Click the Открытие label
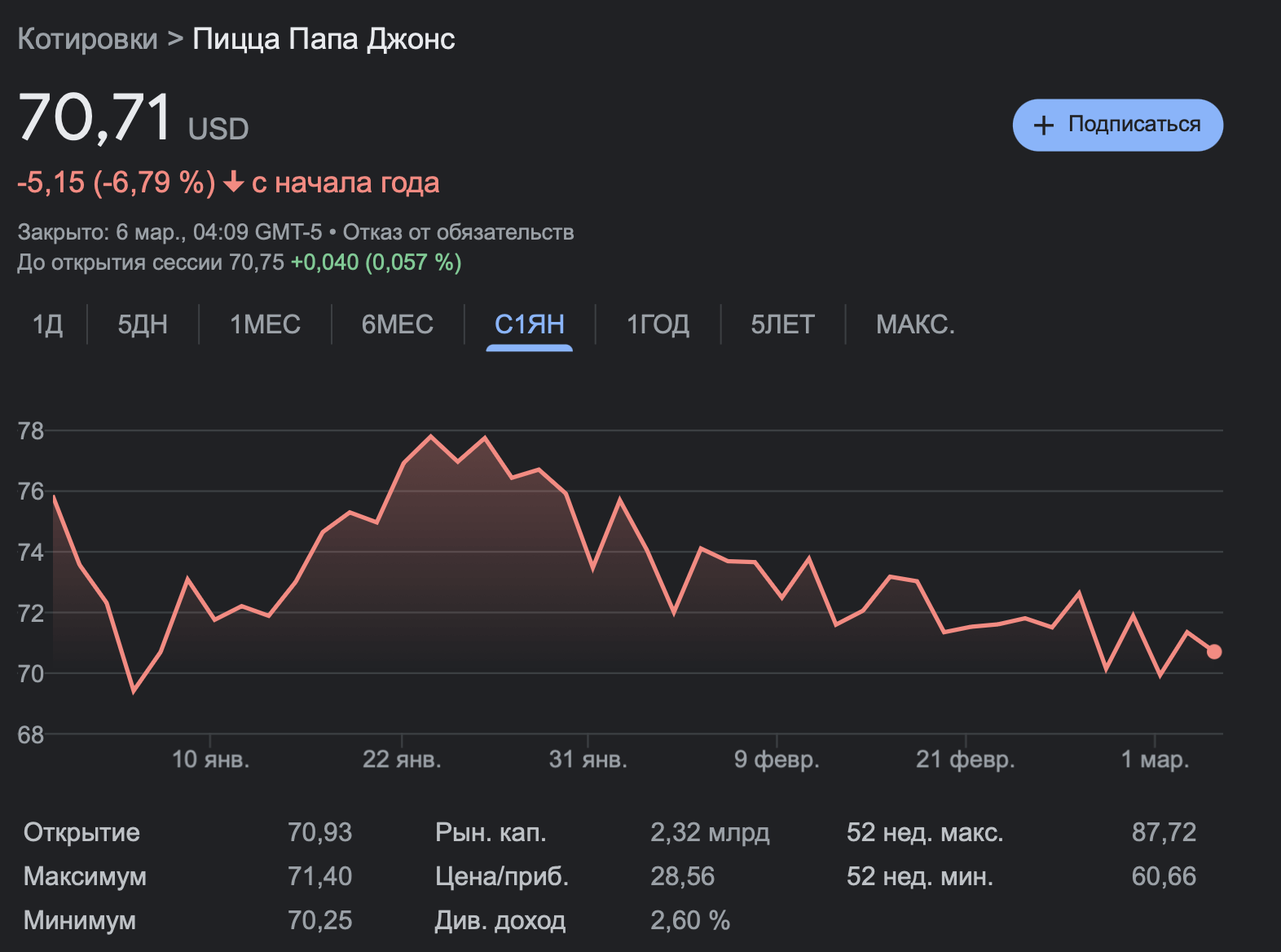Image resolution: width=1281 pixels, height=952 pixels. [81, 832]
